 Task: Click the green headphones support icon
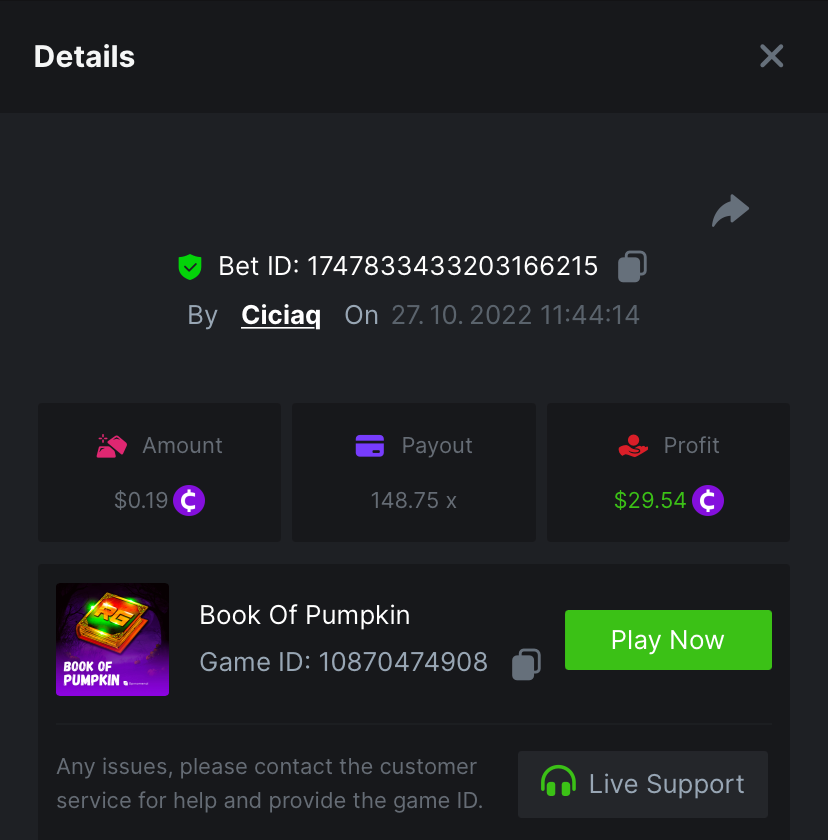[558, 784]
